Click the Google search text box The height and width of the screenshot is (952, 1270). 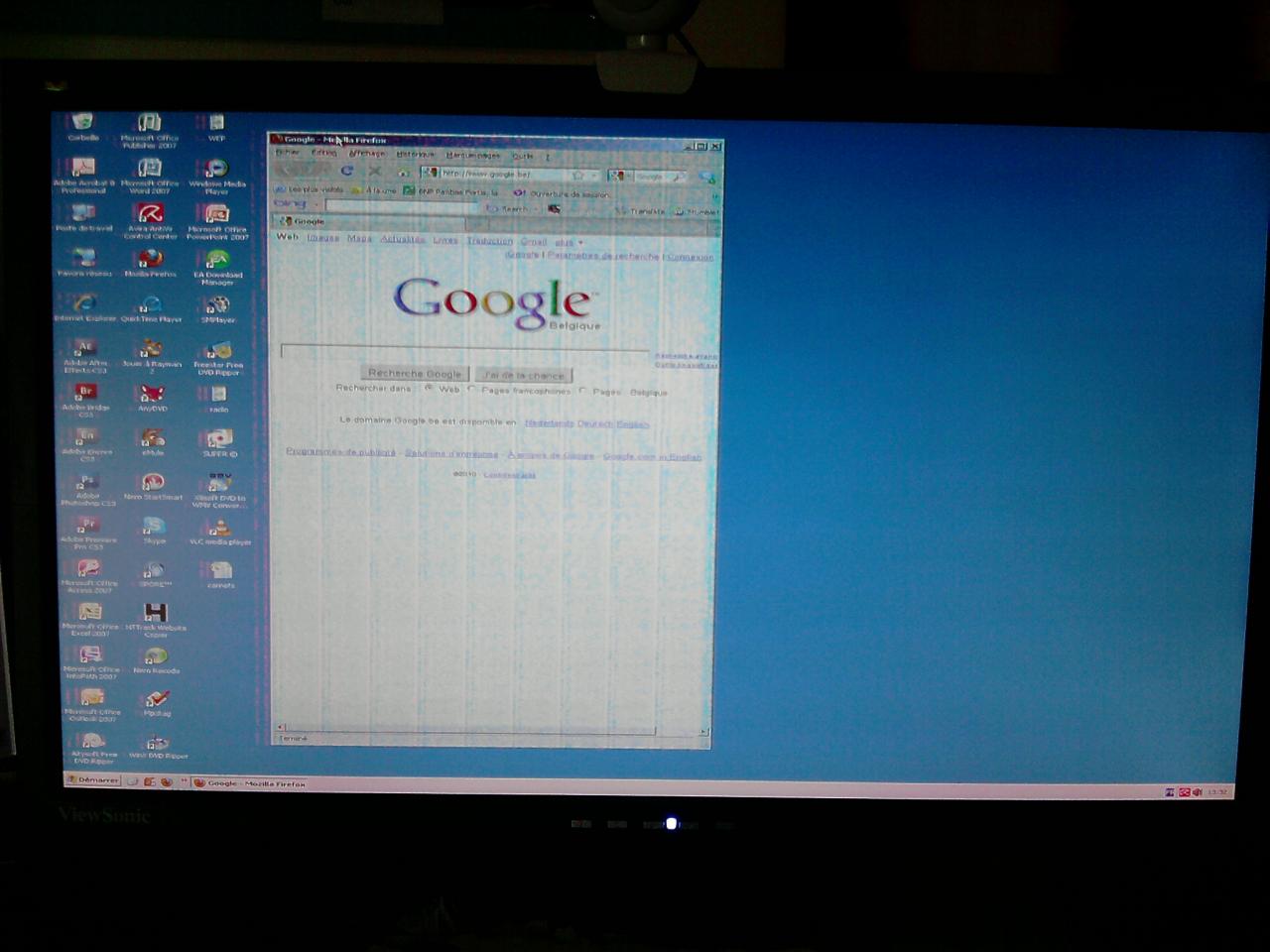pyautogui.click(x=465, y=350)
